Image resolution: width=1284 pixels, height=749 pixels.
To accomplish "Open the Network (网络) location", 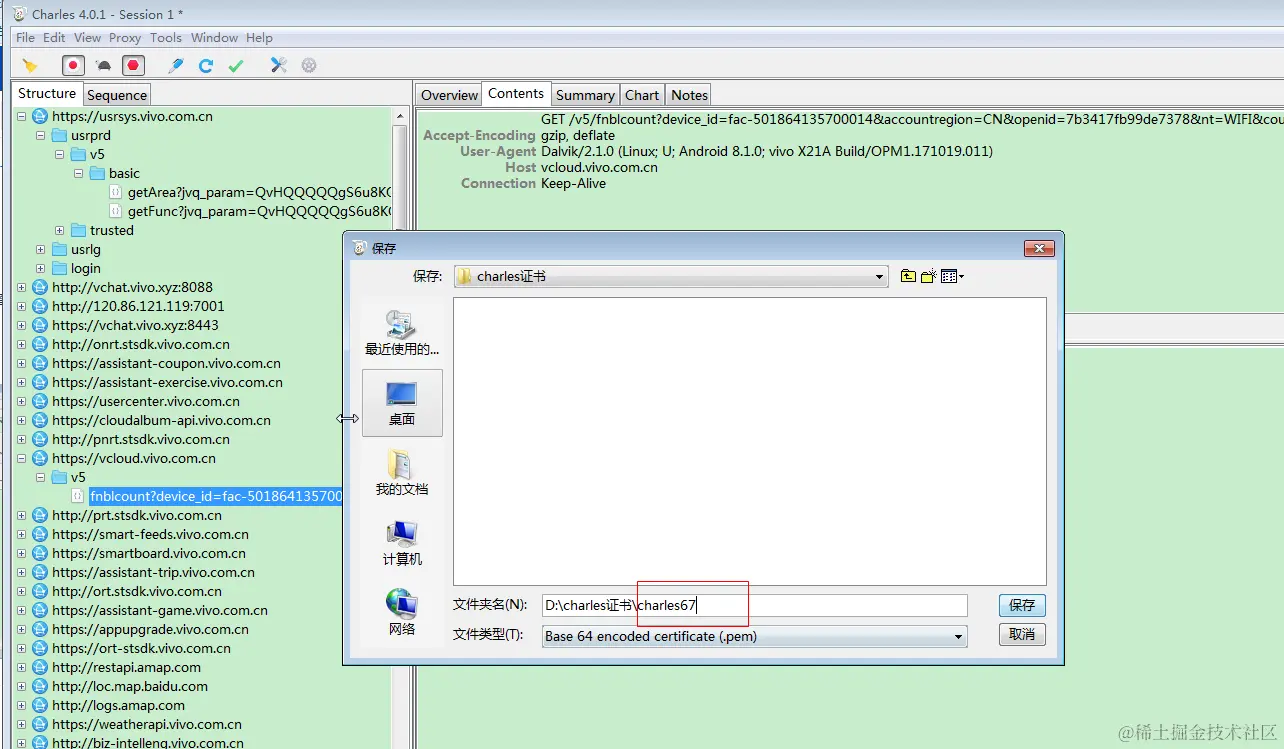I will pyautogui.click(x=402, y=612).
